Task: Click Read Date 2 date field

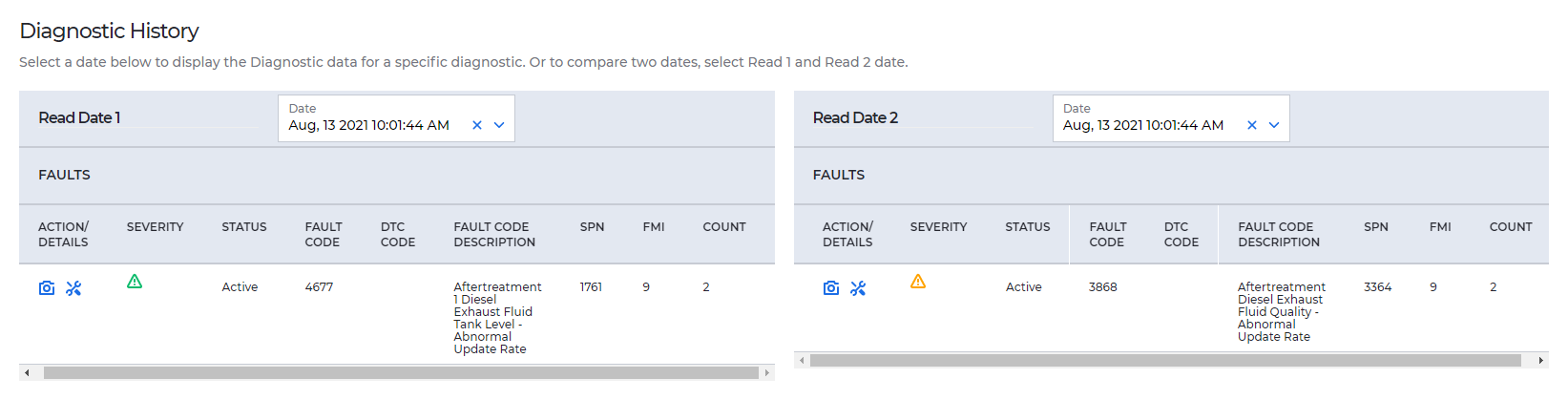Action: (1171, 118)
